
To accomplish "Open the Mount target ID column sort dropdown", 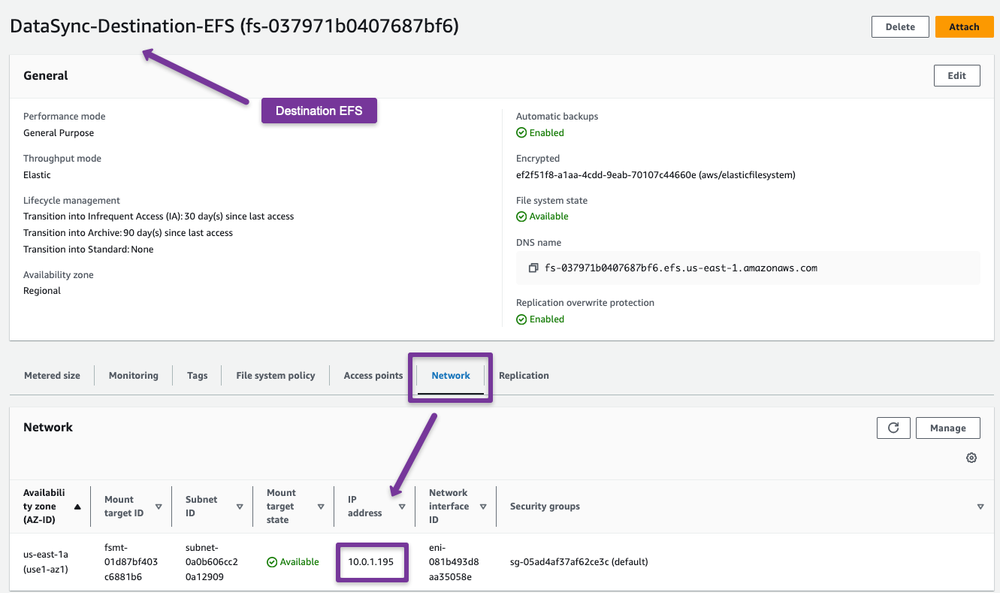I will [158, 500].
